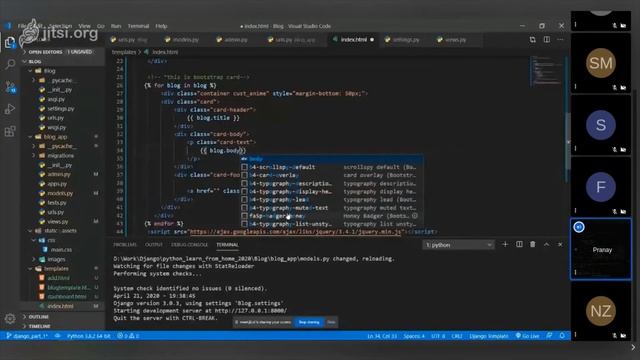This screenshot has height=360, width=640.
Task: Switch to the admin.py editor tab
Action: tap(235, 40)
